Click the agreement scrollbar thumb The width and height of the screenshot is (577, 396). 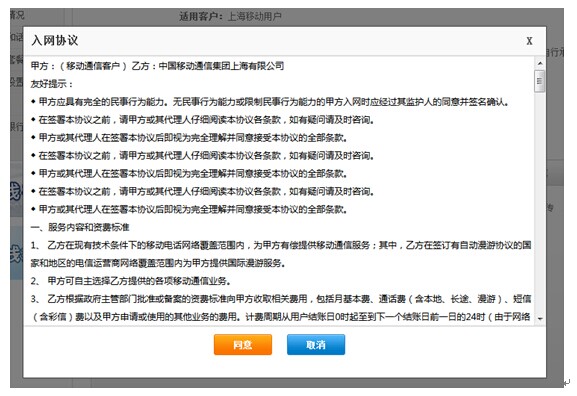tap(540, 81)
